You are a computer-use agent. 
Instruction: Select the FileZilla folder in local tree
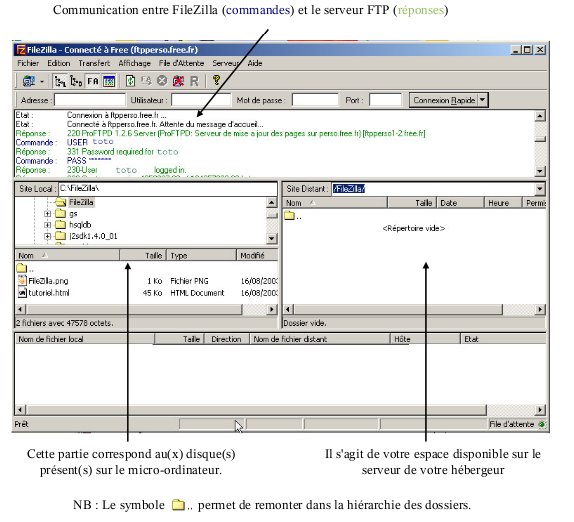pyautogui.click(x=81, y=202)
